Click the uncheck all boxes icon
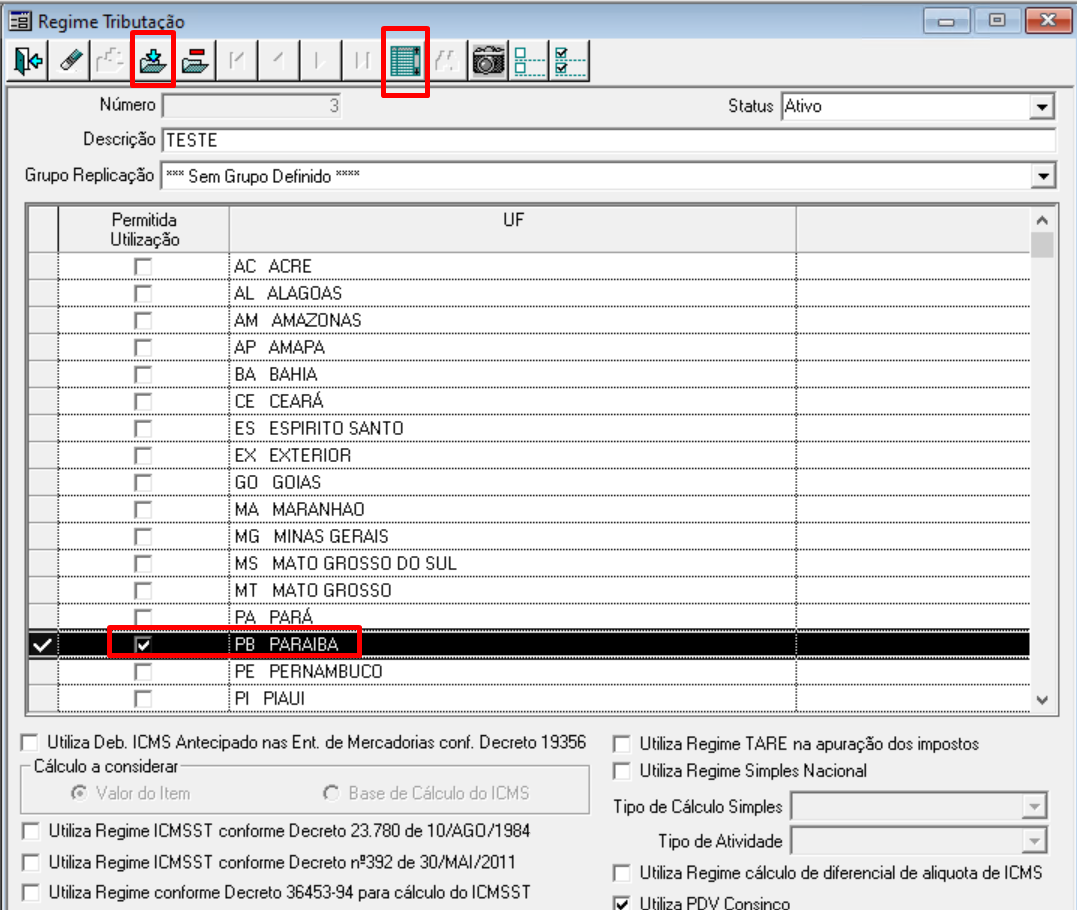The width and height of the screenshot is (1077, 910). pos(530,61)
